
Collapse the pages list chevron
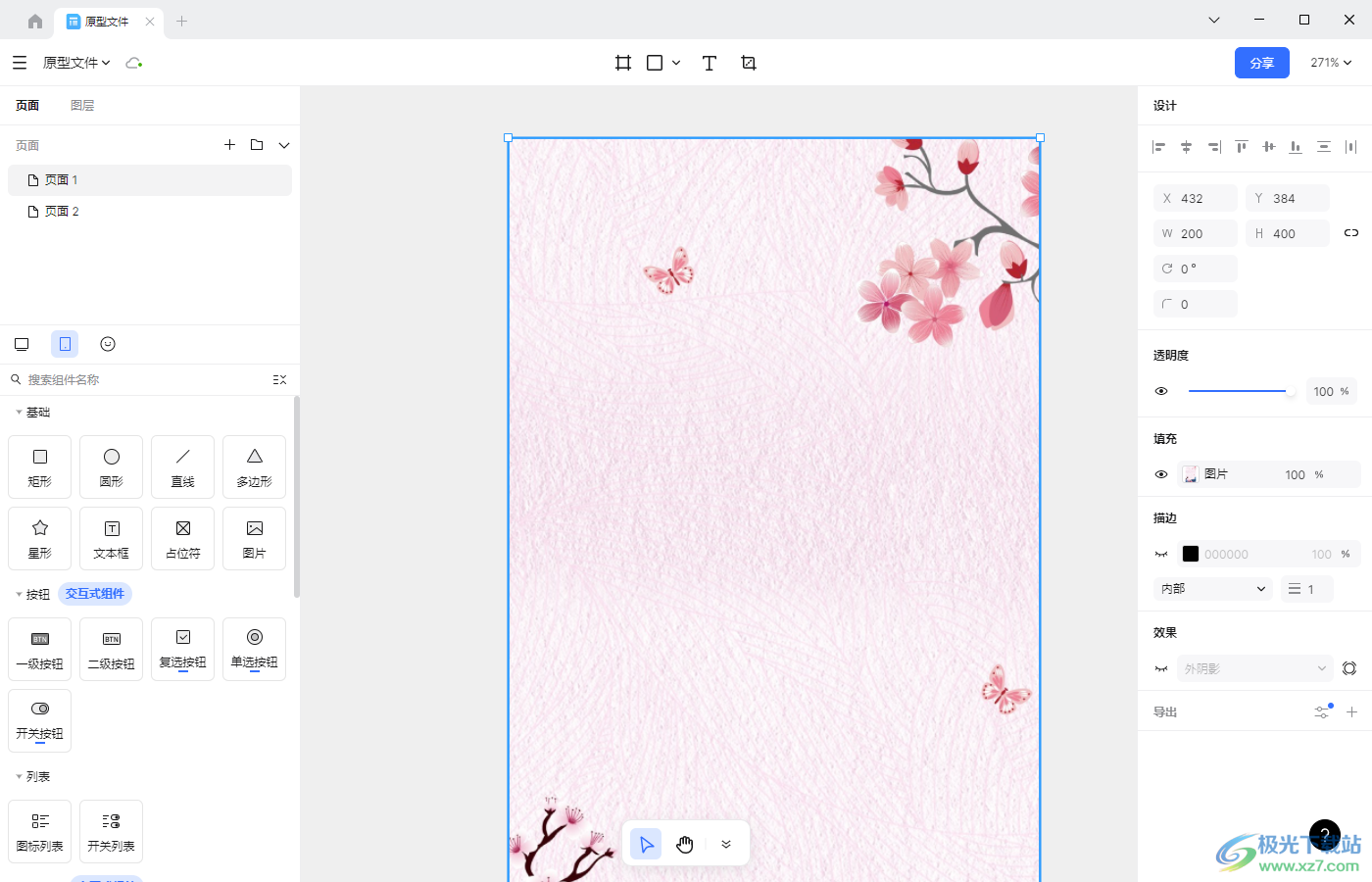pos(284,145)
